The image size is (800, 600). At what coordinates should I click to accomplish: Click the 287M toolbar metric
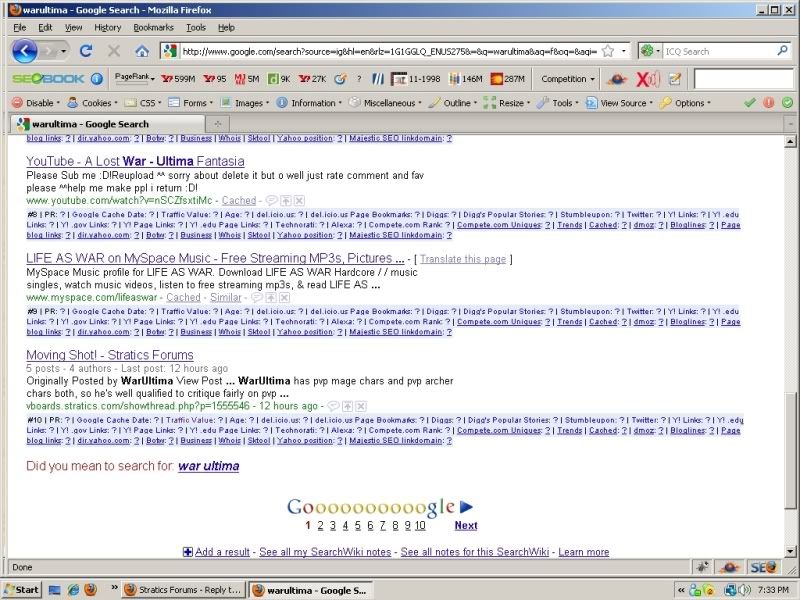pyautogui.click(x=507, y=79)
